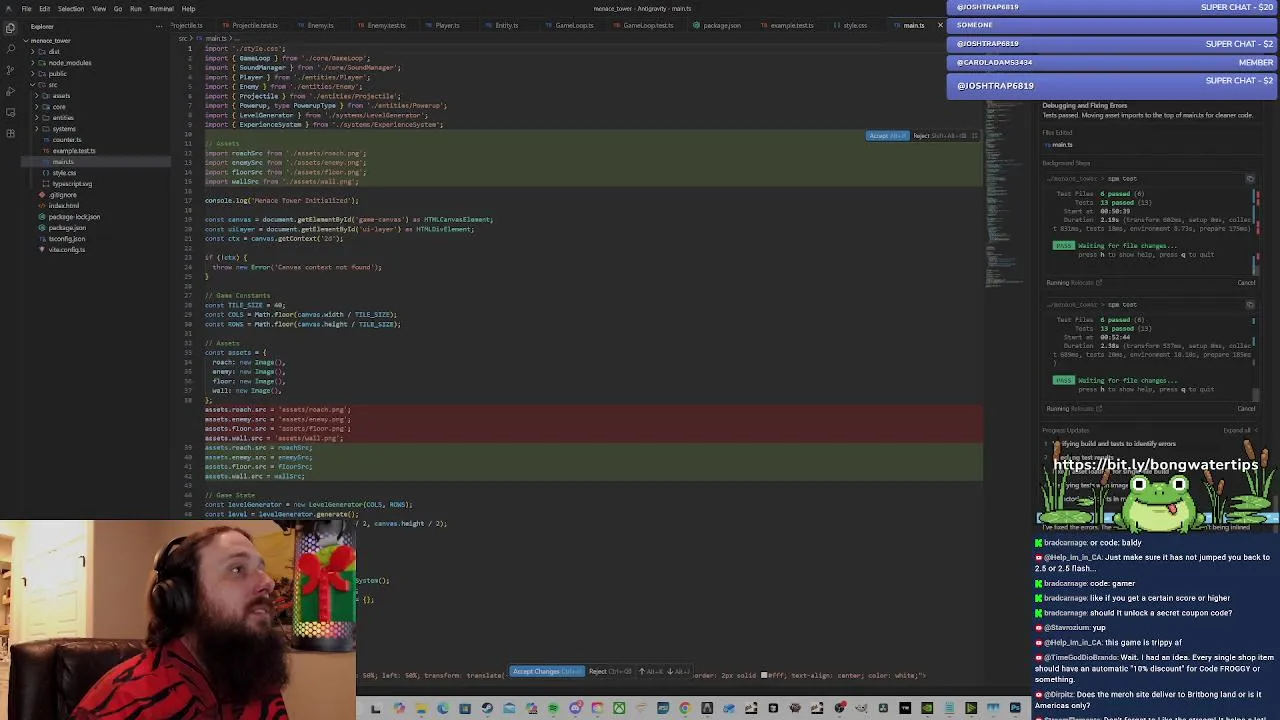Click Expand all in Progress Updates
This screenshot has height=720, width=1280.
[1238, 431]
